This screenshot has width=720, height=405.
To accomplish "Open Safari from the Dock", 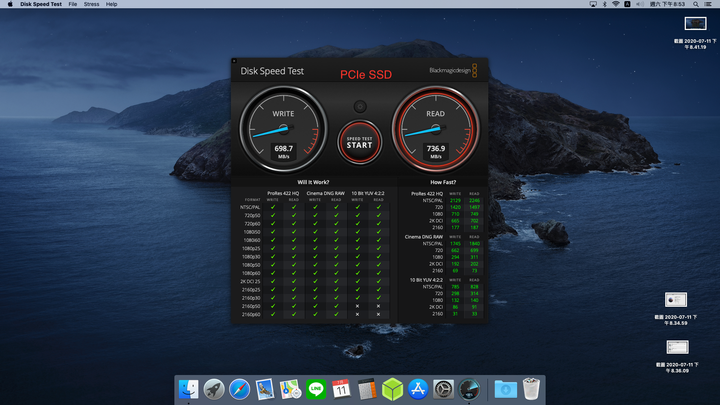I will 239,389.
